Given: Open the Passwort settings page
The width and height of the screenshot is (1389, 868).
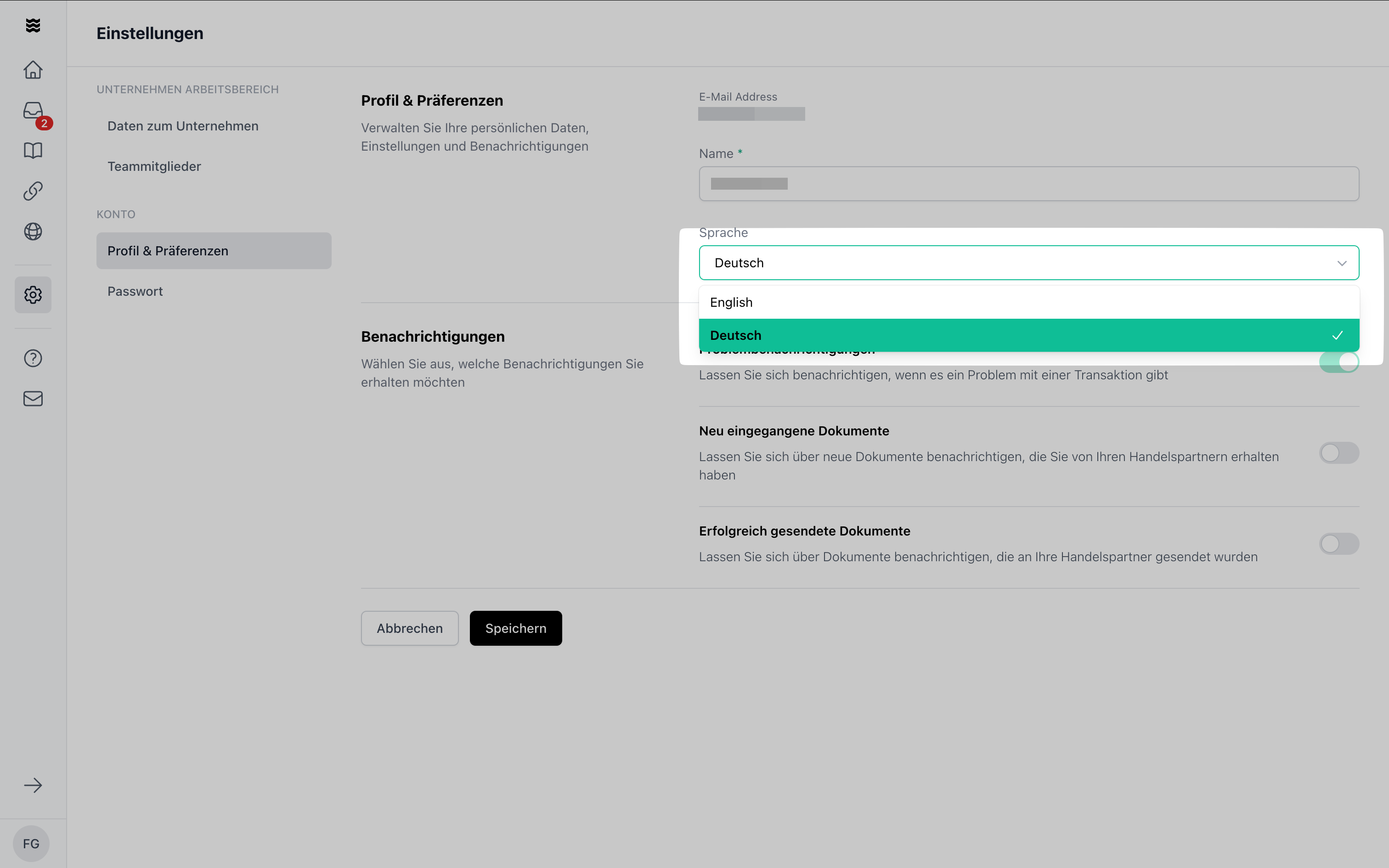Looking at the screenshot, I should pyautogui.click(x=135, y=291).
